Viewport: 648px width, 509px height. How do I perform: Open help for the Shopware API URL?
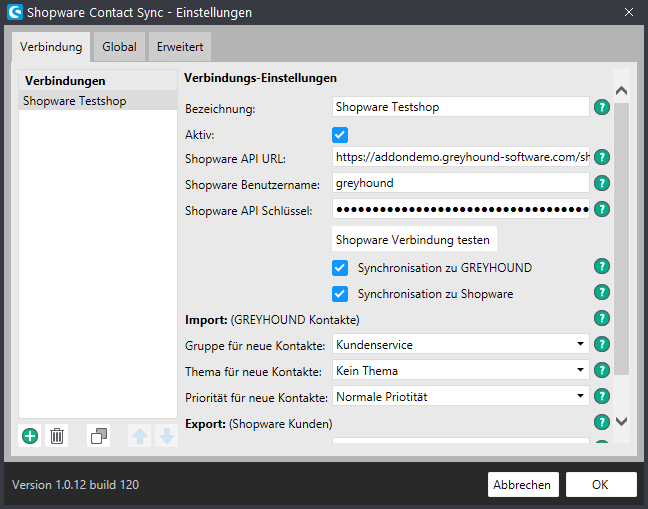(x=602, y=157)
